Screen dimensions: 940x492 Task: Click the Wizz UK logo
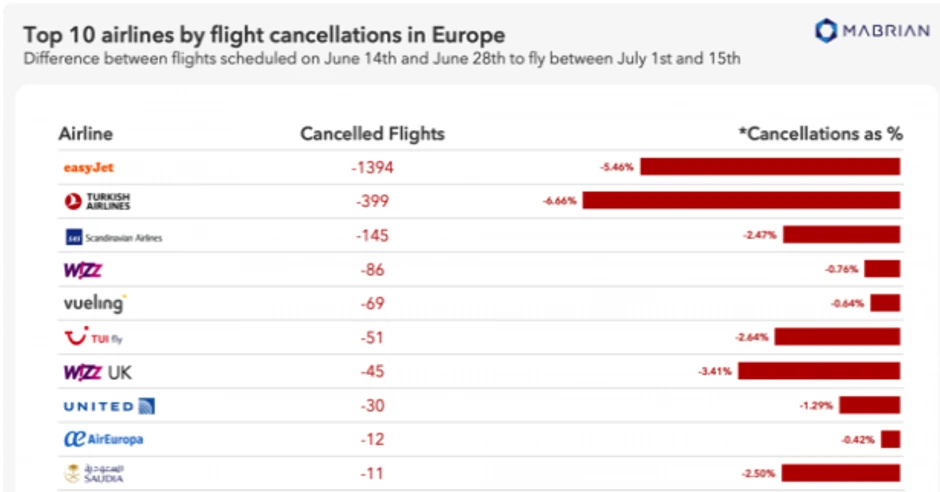(x=97, y=372)
